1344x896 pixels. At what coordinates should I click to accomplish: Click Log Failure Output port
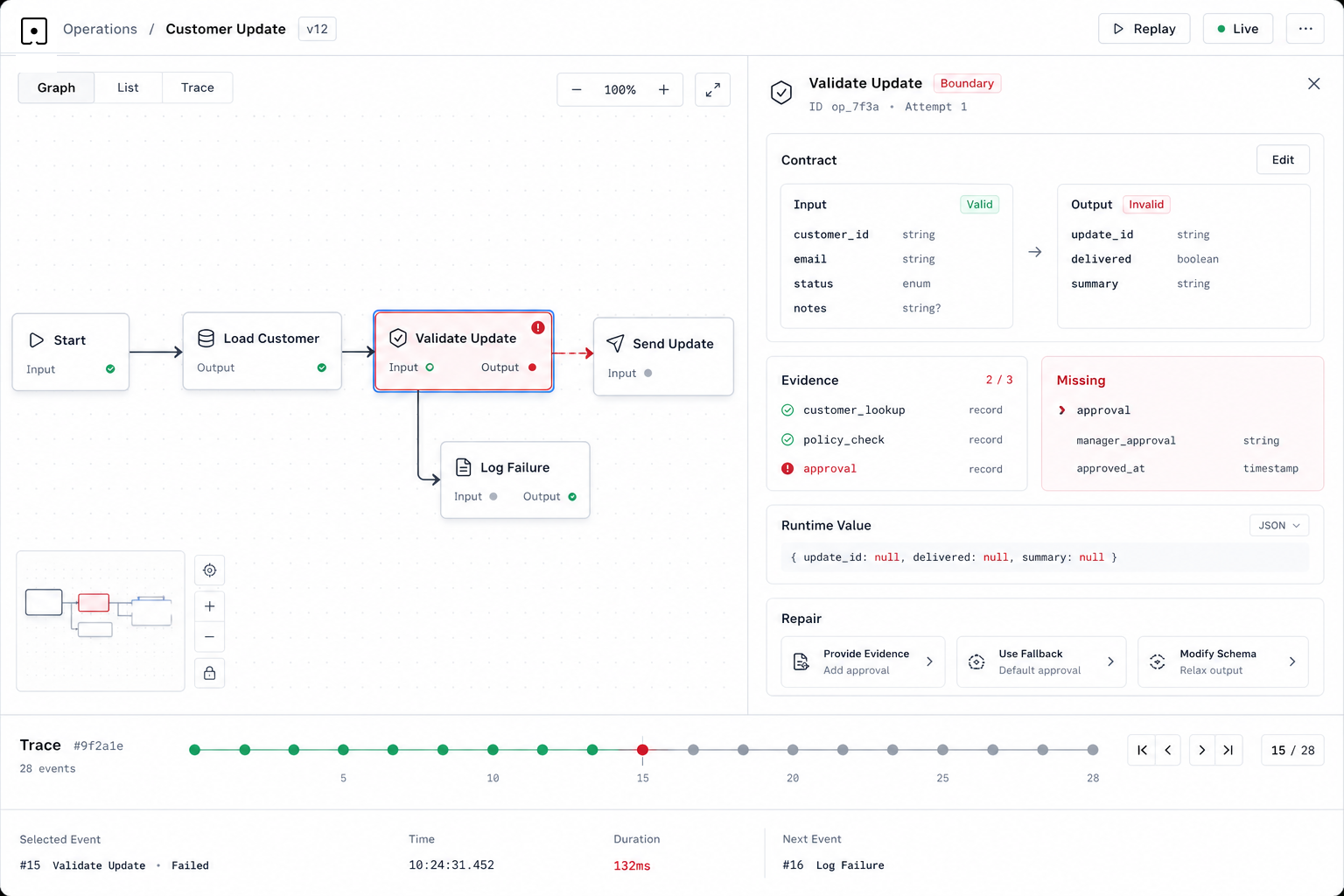point(572,496)
